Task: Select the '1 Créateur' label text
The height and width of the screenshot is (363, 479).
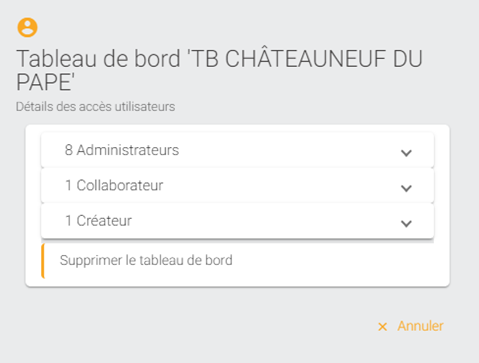Action: click(98, 221)
